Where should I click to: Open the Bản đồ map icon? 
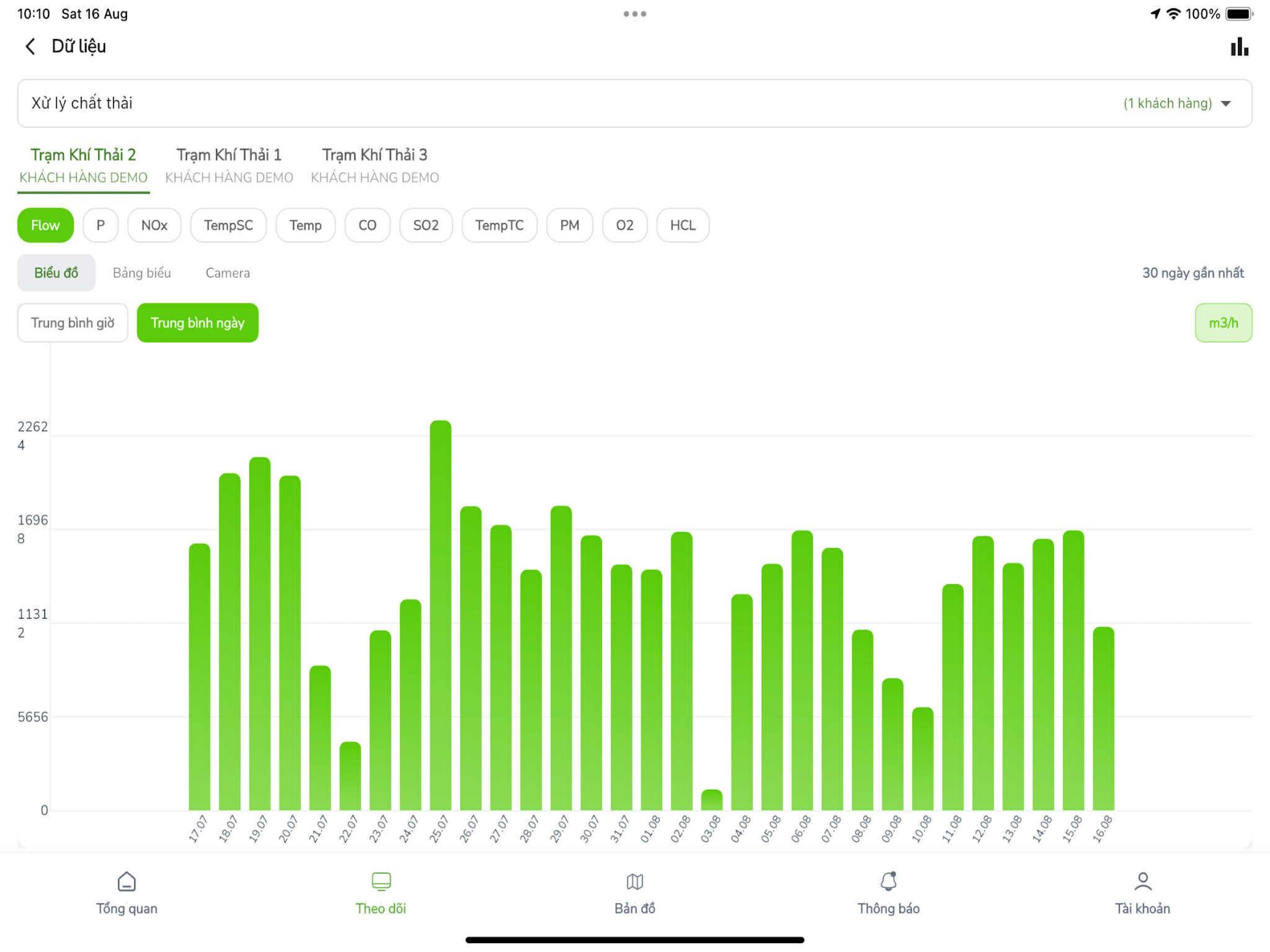coord(635,881)
